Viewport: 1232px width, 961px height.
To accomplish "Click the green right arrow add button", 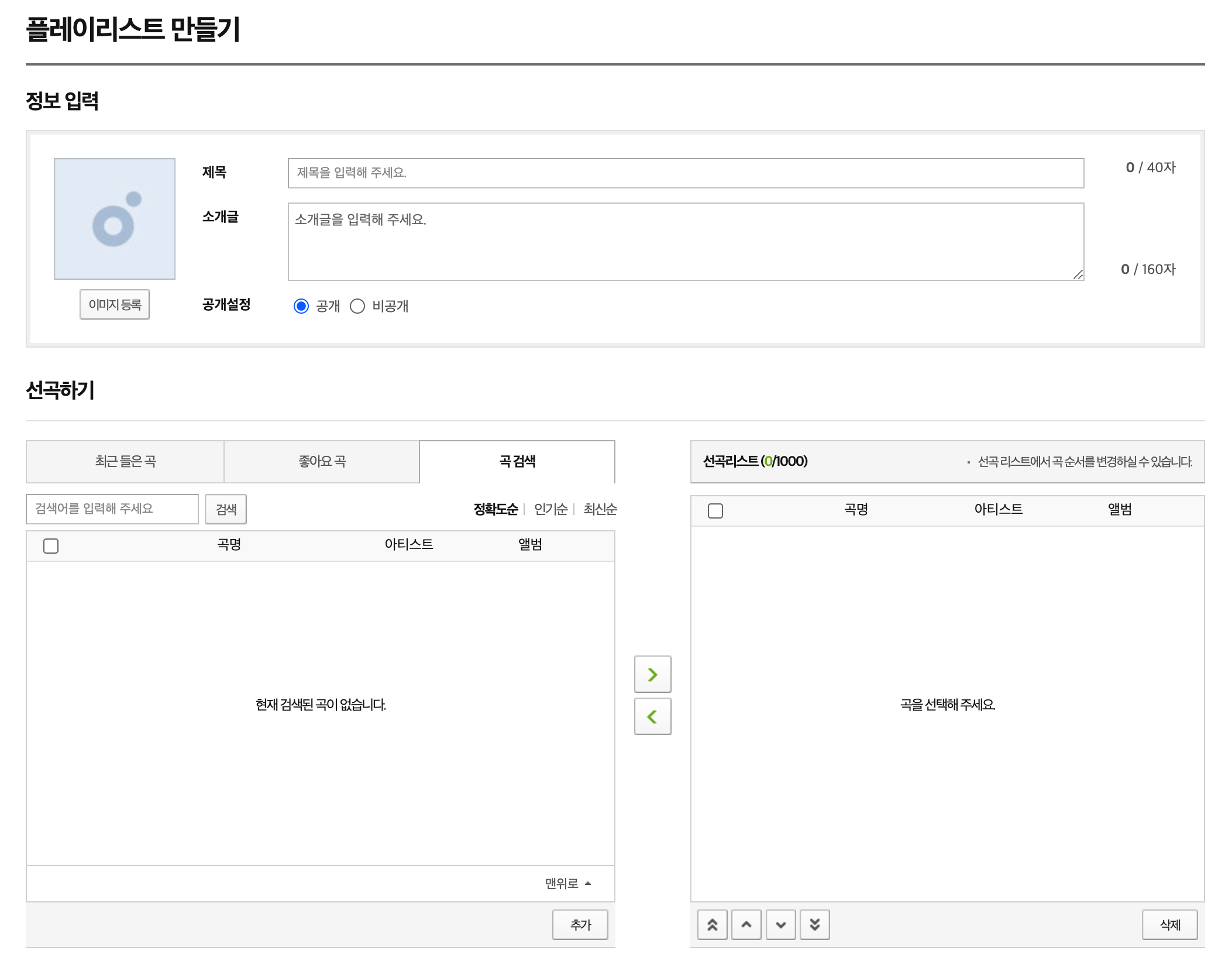I will [652, 674].
